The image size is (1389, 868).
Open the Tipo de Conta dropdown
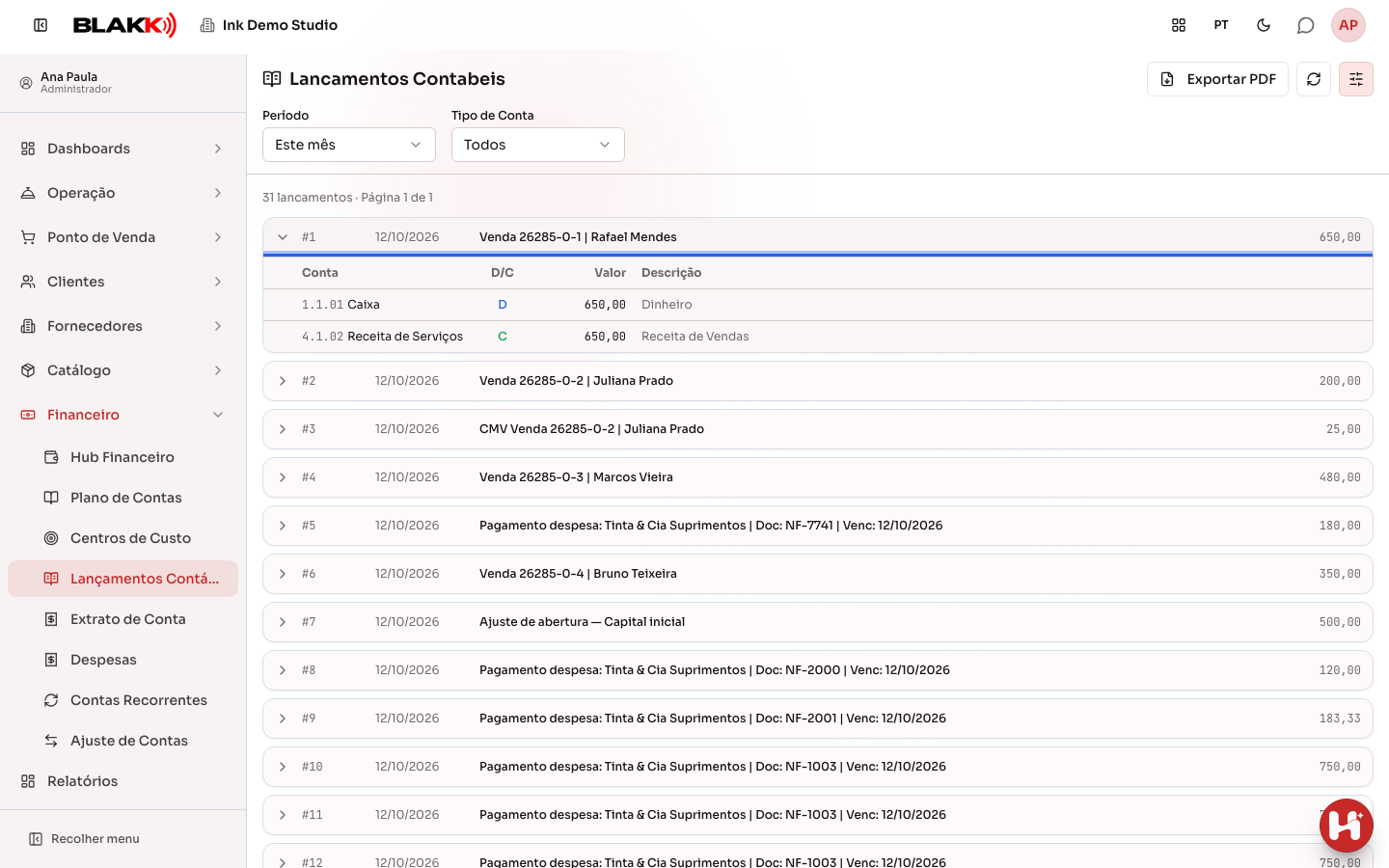coord(538,145)
